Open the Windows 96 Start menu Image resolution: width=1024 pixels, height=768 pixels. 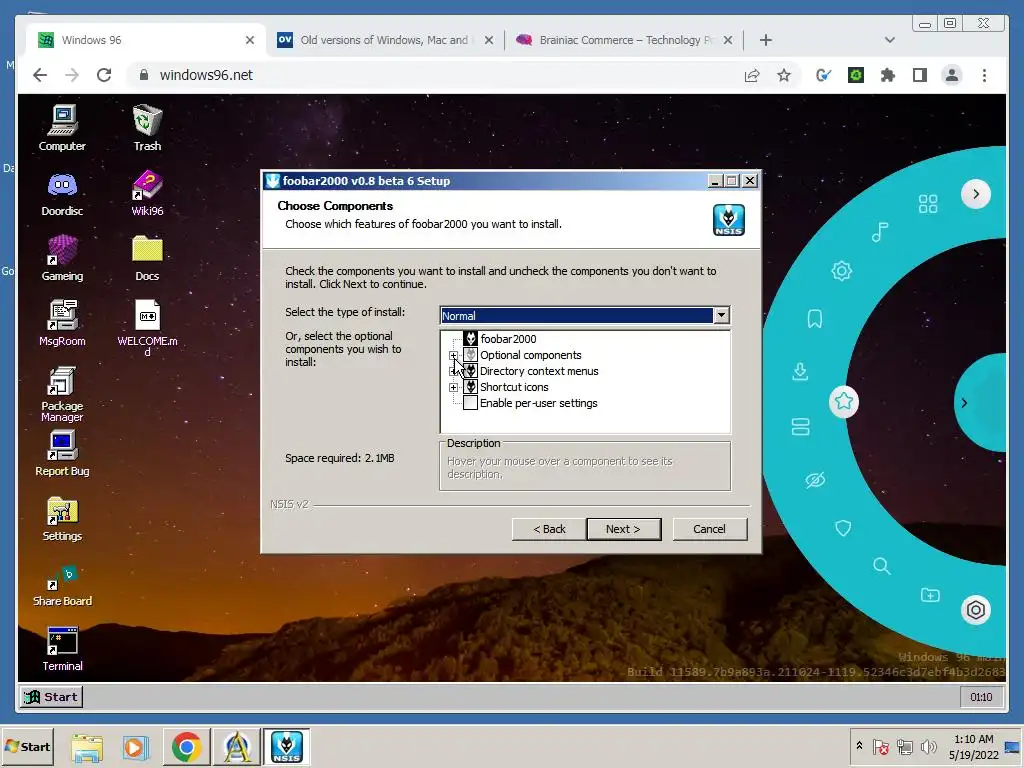coord(51,697)
